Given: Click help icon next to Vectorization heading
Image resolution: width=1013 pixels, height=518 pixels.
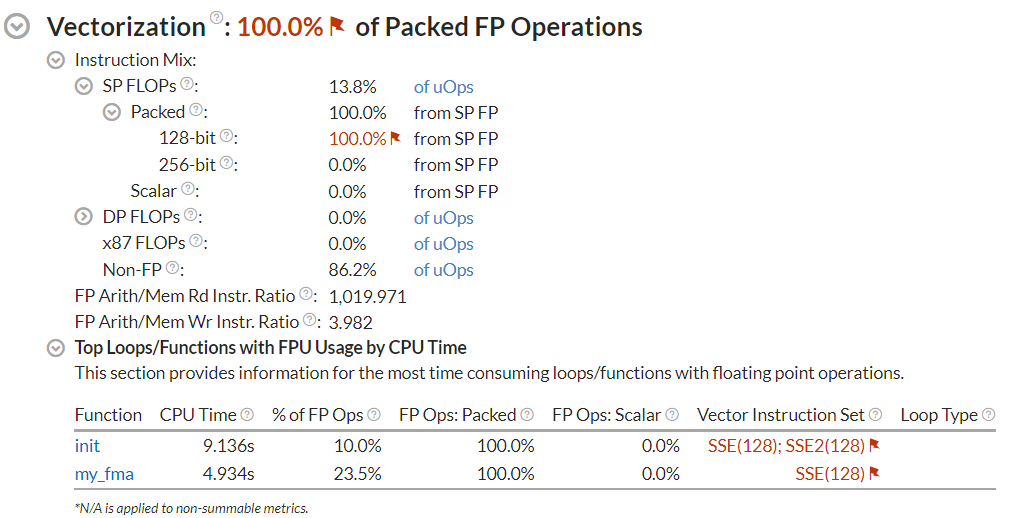Looking at the screenshot, I should (x=217, y=20).
